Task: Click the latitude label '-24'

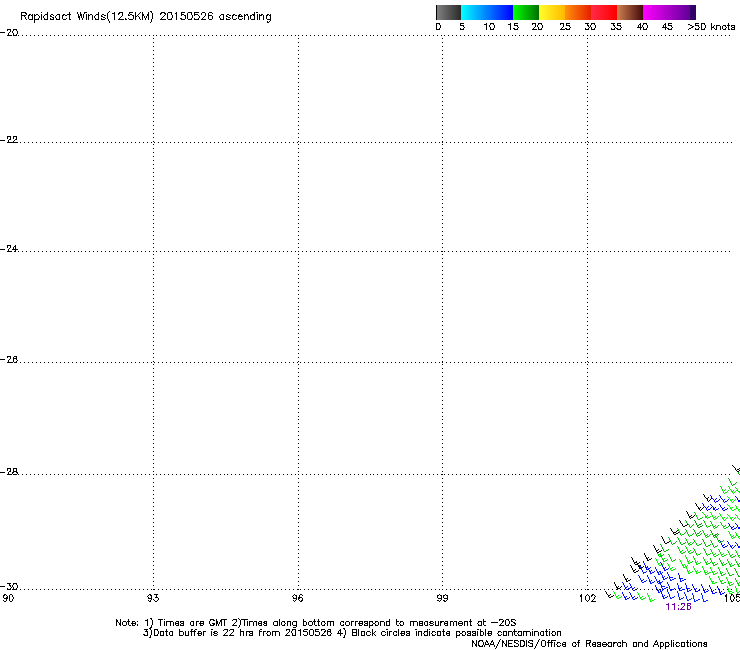Action: (9, 248)
